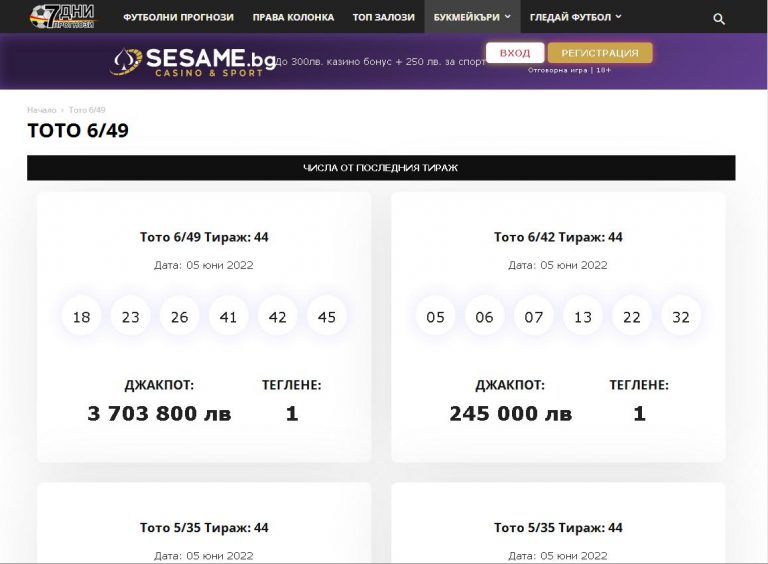Follow the Начало breadcrumb link
The width and height of the screenshot is (768, 564).
(41, 110)
